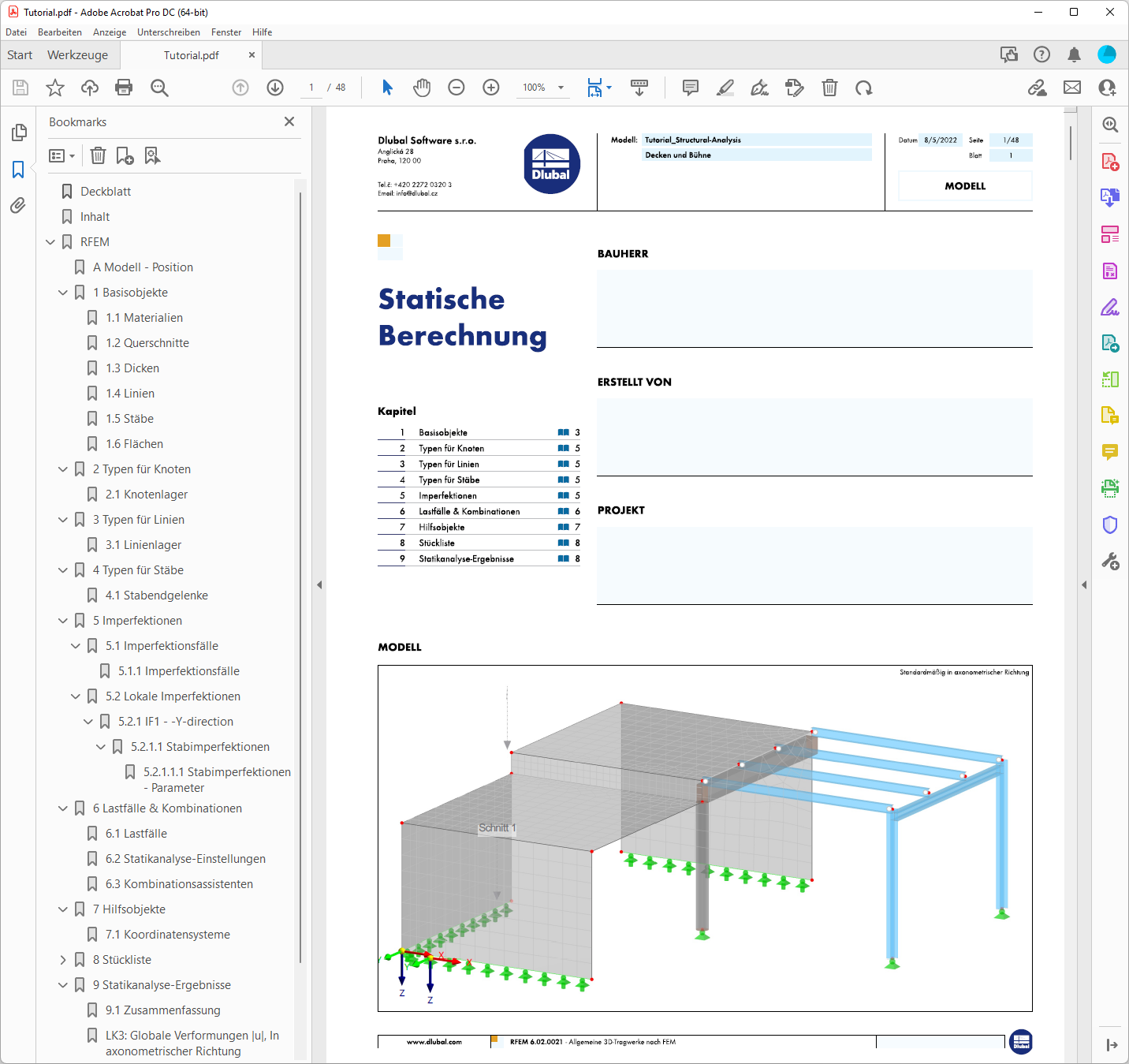Click the zoom in plus icon
The width and height of the screenshot is (1129, 1064).
click(x=491, y=88)
